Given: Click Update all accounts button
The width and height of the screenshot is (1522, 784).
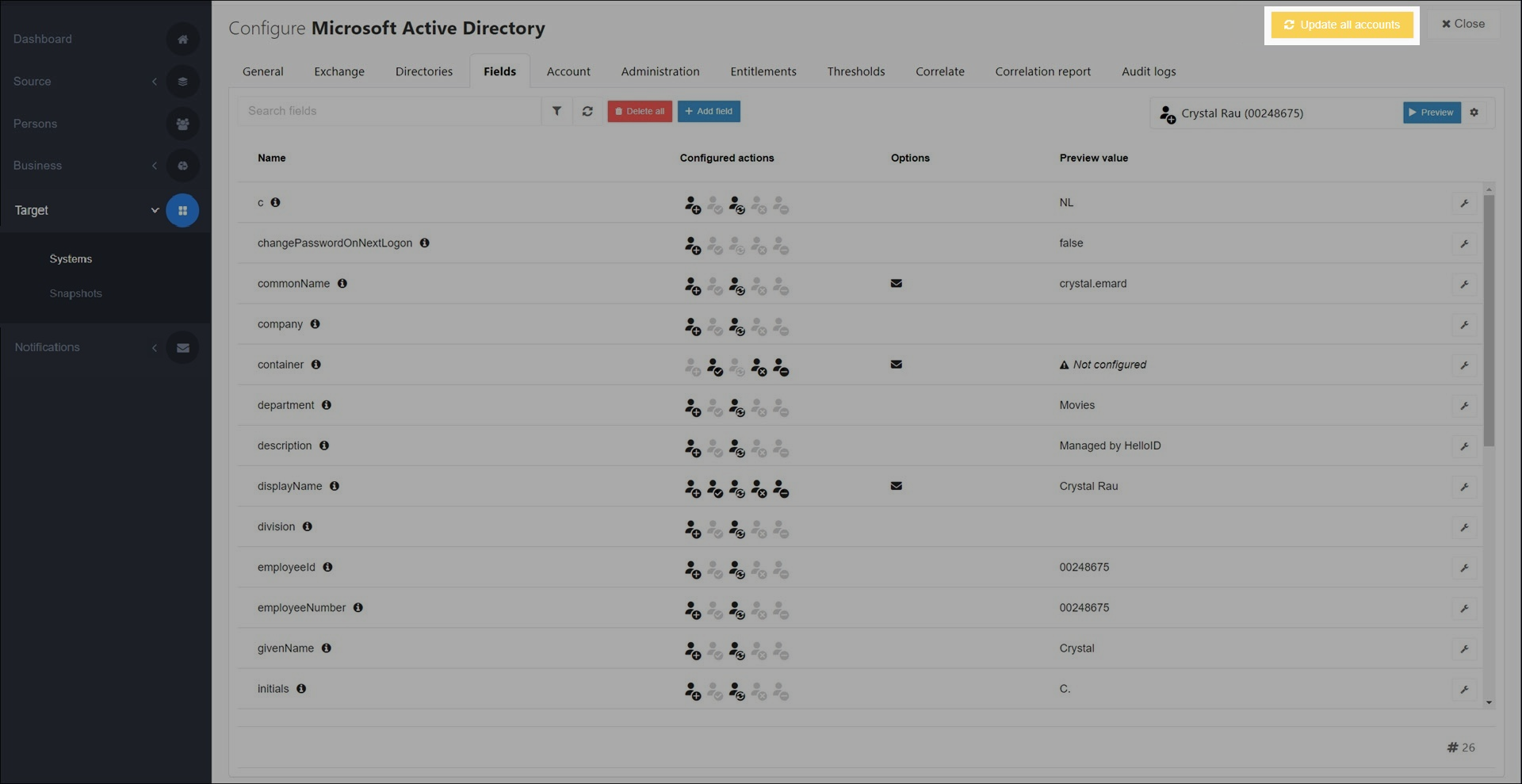Looking at the screenshot, I should pos(1342,25).
